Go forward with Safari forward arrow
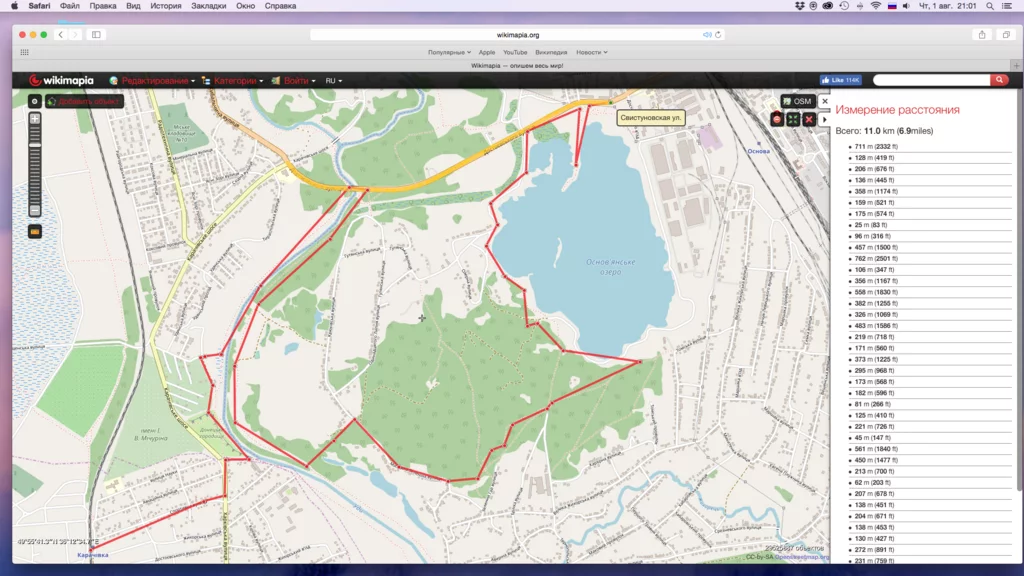 tap(75, 35)
